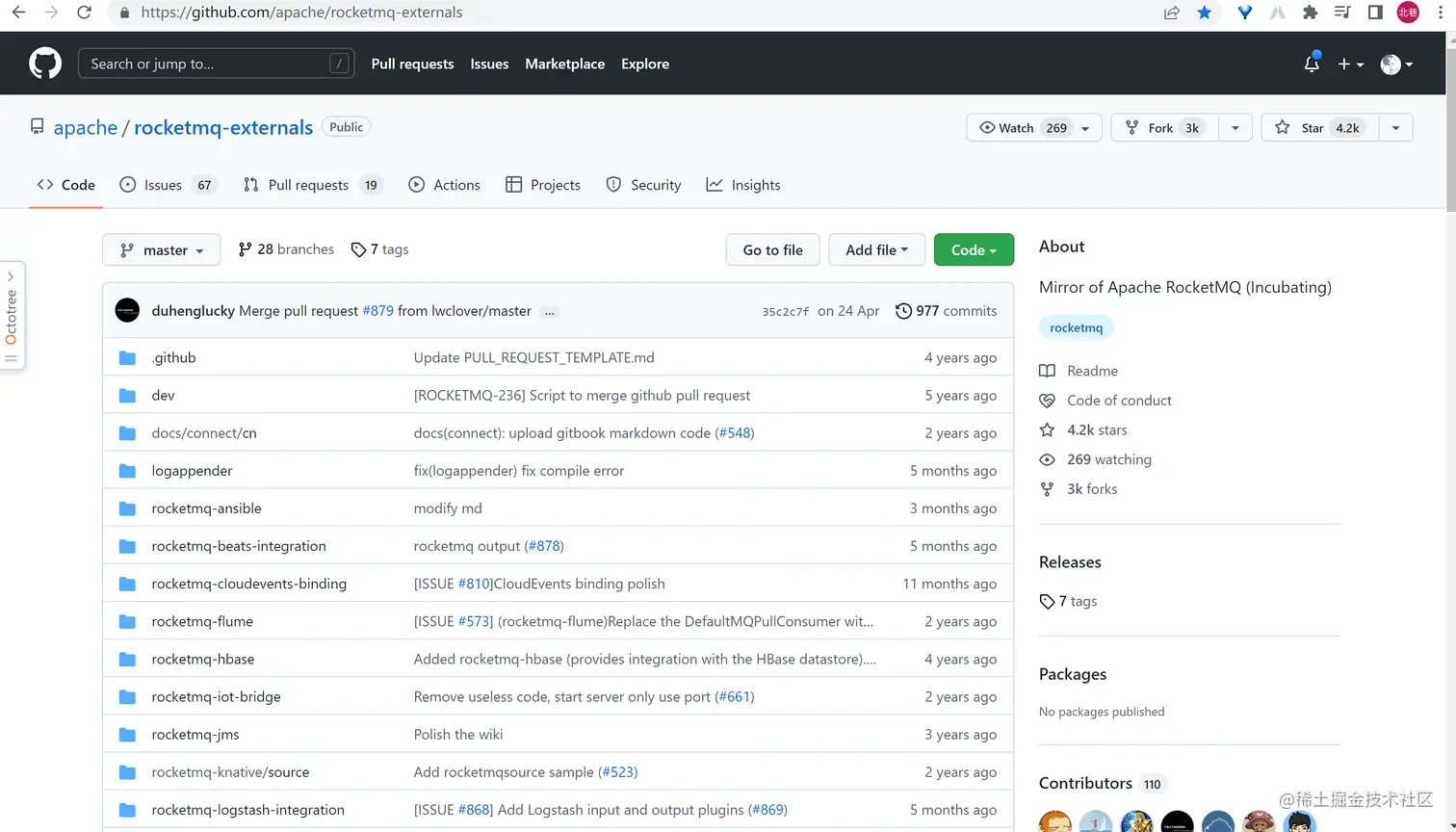This screenshot has height=832, width=1456.
Task: Click the Releases tag icon in sidebar
Action: click(x=1047, y=601)
